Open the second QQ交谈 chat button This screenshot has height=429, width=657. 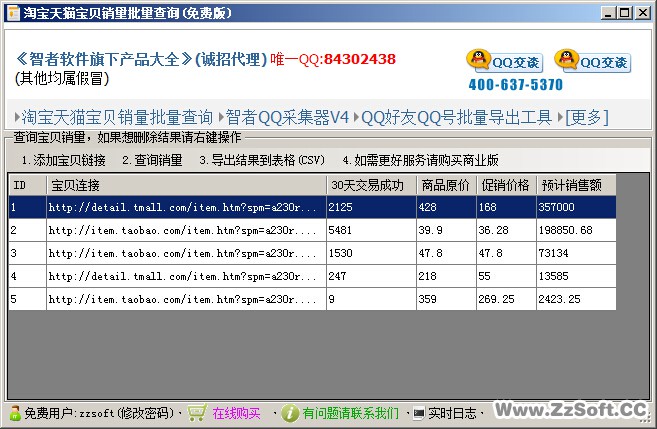592,61
